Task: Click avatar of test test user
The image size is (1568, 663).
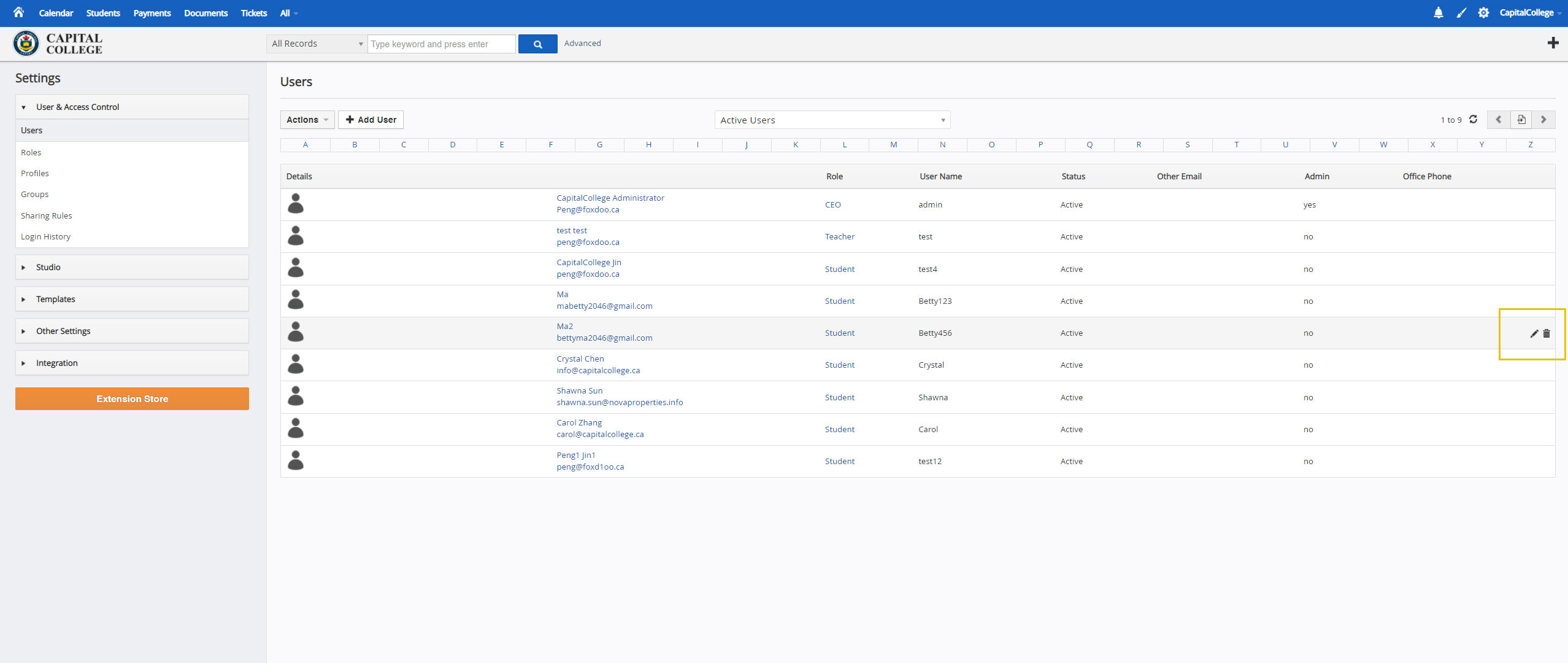Action: (x=296, y=236)
